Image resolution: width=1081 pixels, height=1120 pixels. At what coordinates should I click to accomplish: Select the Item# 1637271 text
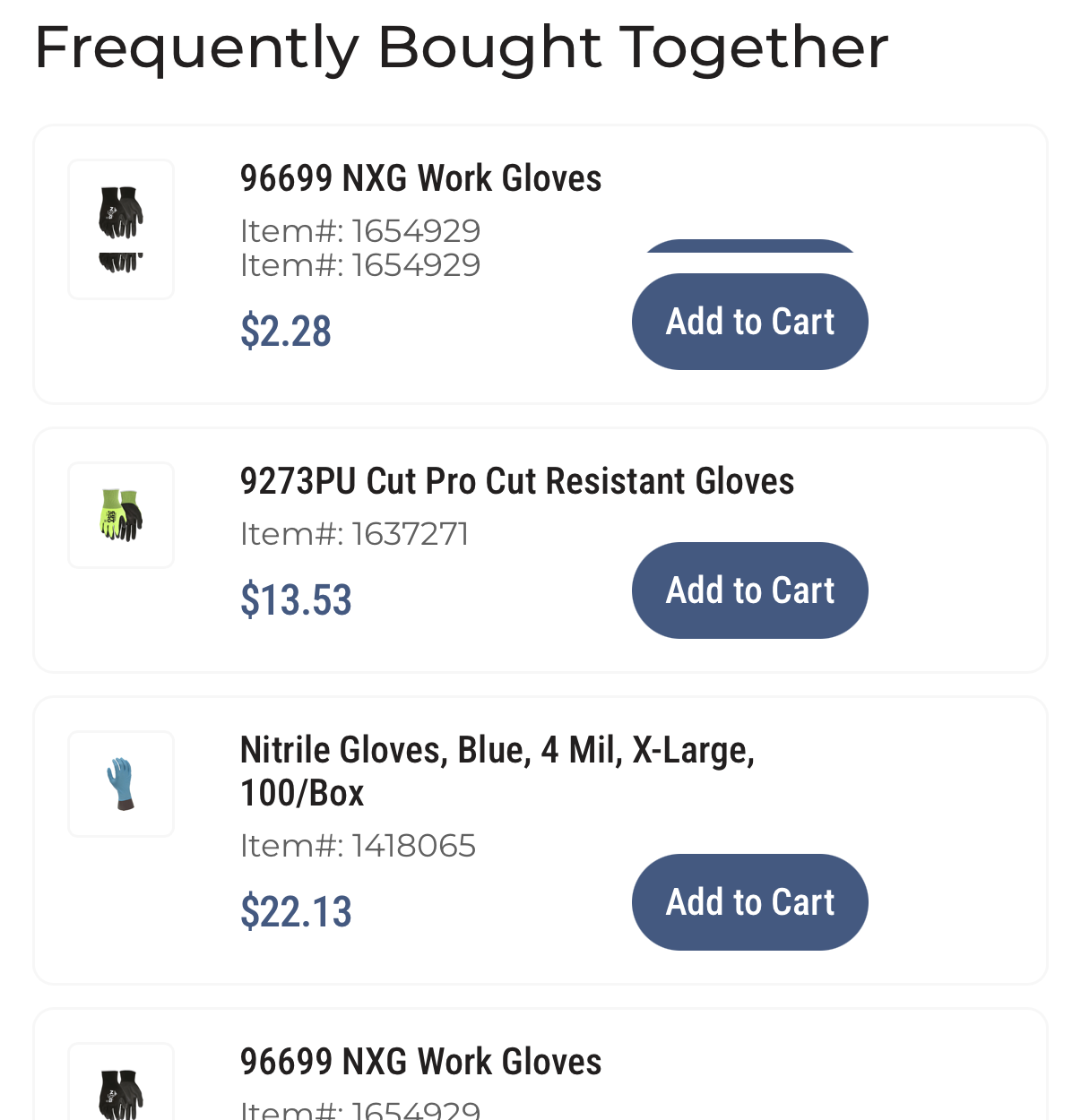tap(354, 534)
